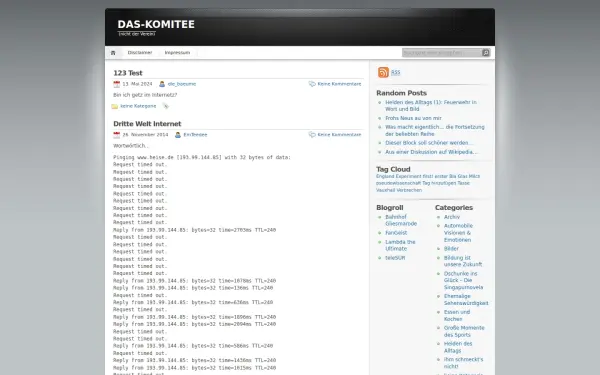Click comment icon on Dritte Welt Internet post
The image size is (600, 375).
pos(312,135)
